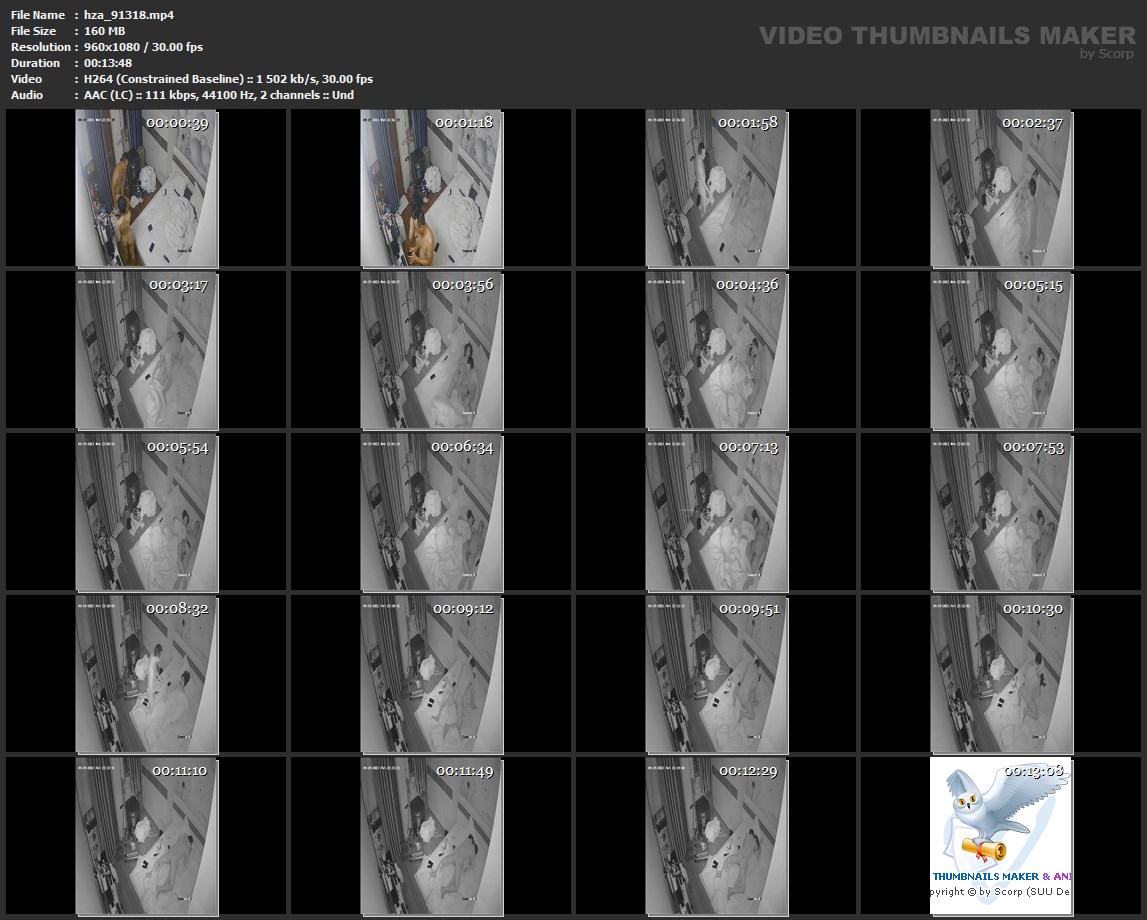Pick the frame marked 00:08:32
The height and width of the screenshot is (920, 1147).
(x=146, y=674)
